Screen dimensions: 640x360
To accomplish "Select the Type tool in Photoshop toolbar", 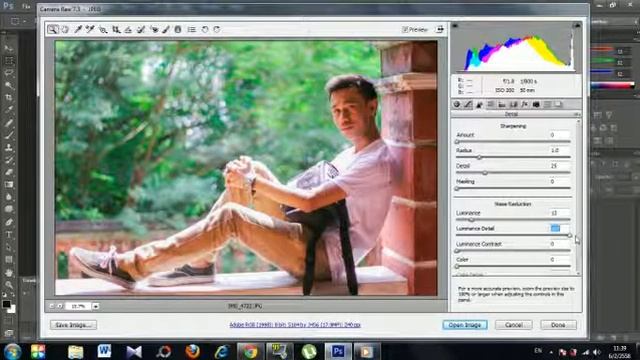I will point(9,235).
